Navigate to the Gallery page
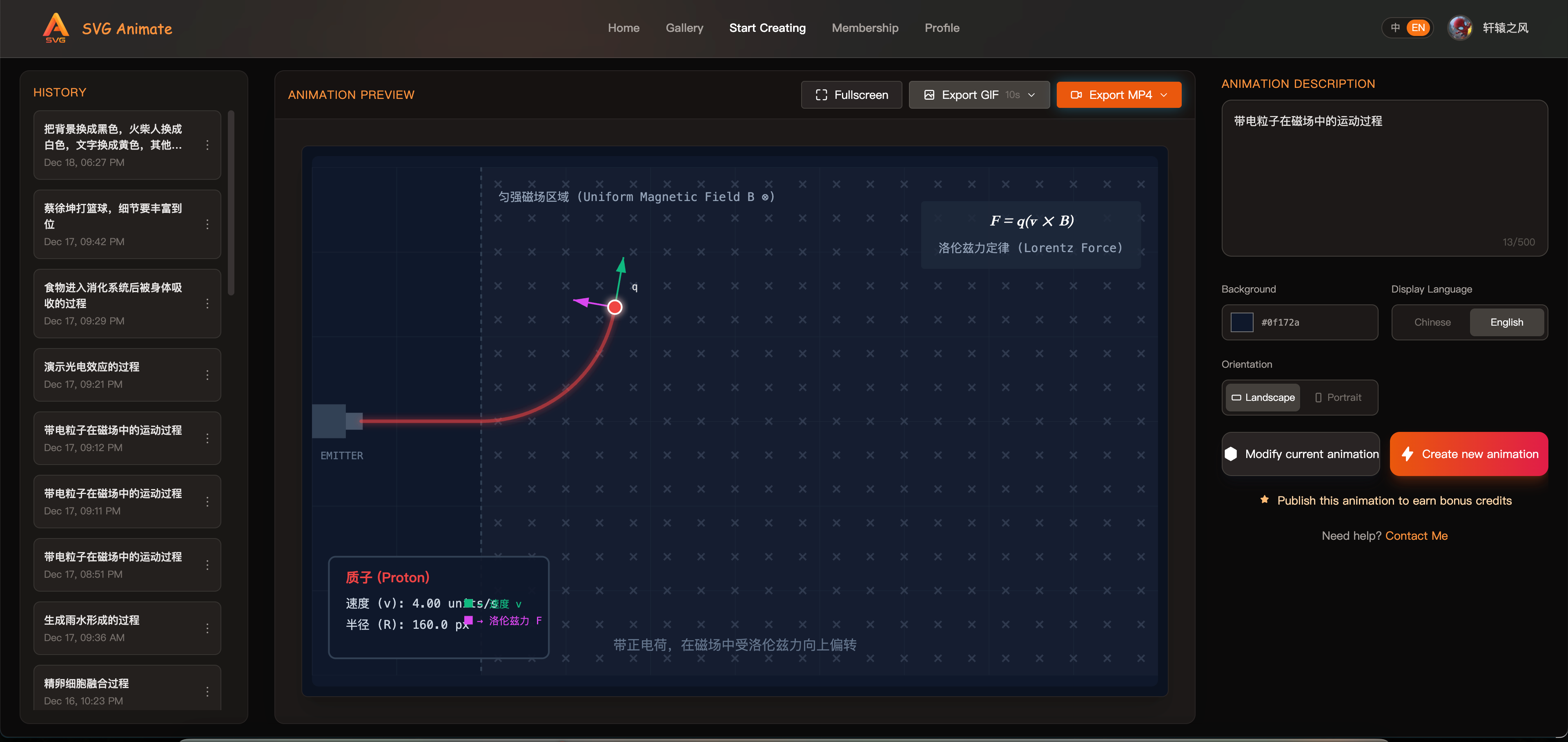This screenshot has height=742, width=1568. [684, 27]
